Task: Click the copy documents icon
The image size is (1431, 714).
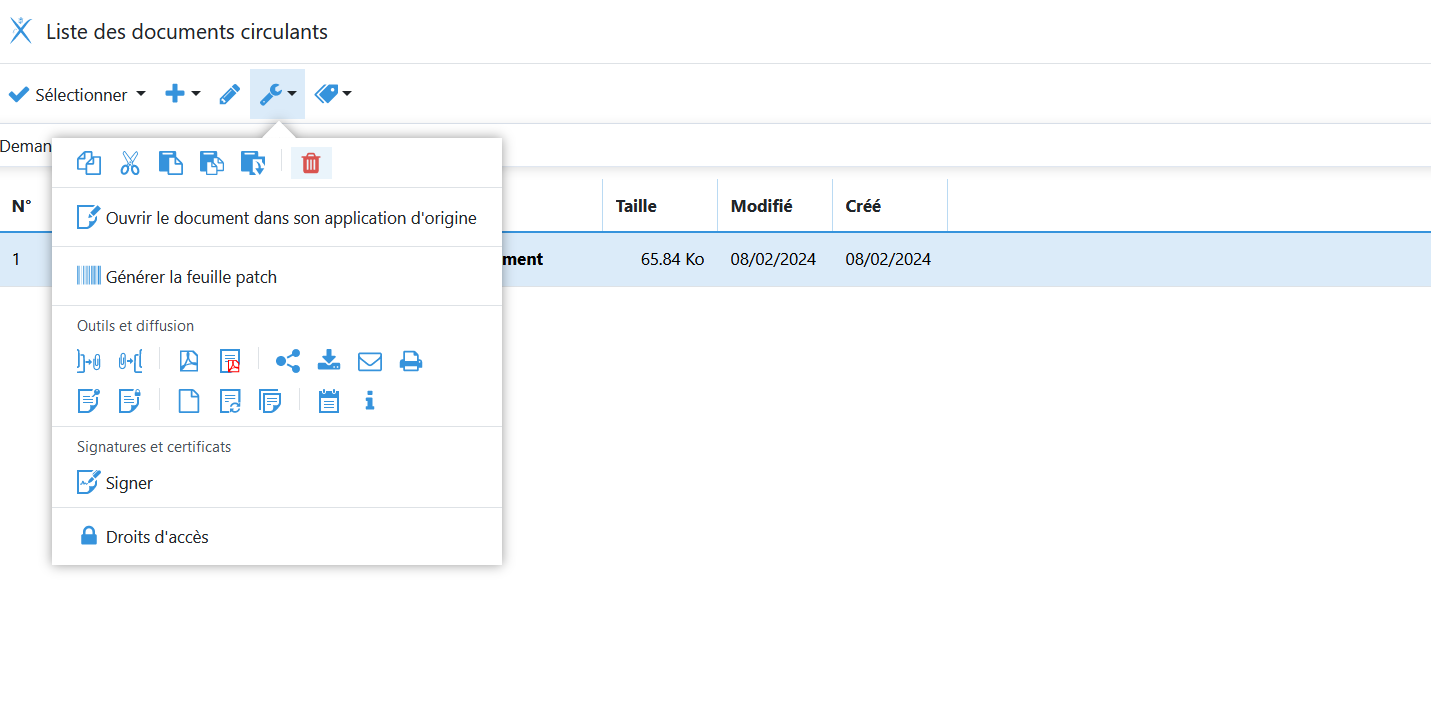Action: coord(89,163)
